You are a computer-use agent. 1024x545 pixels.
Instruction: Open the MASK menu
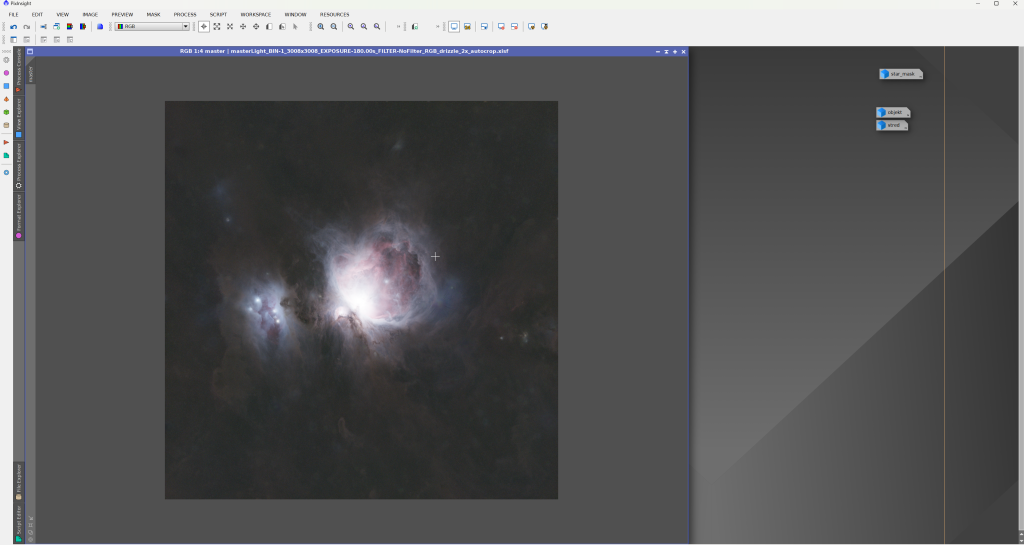[x=153, y=15]
